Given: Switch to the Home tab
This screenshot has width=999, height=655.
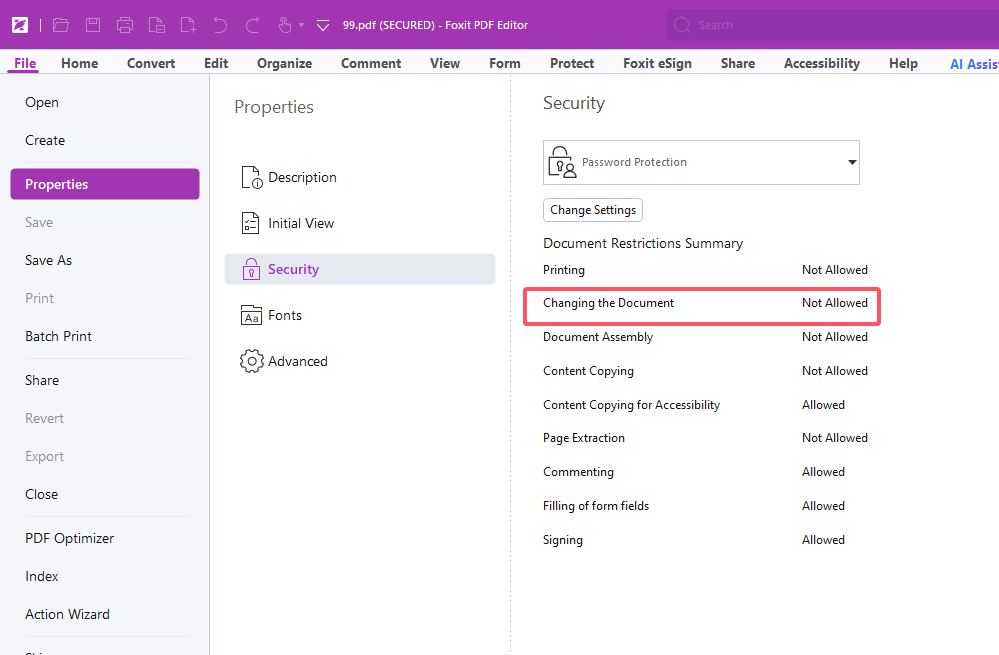Looking at the screenshot, I should (80, 63).
